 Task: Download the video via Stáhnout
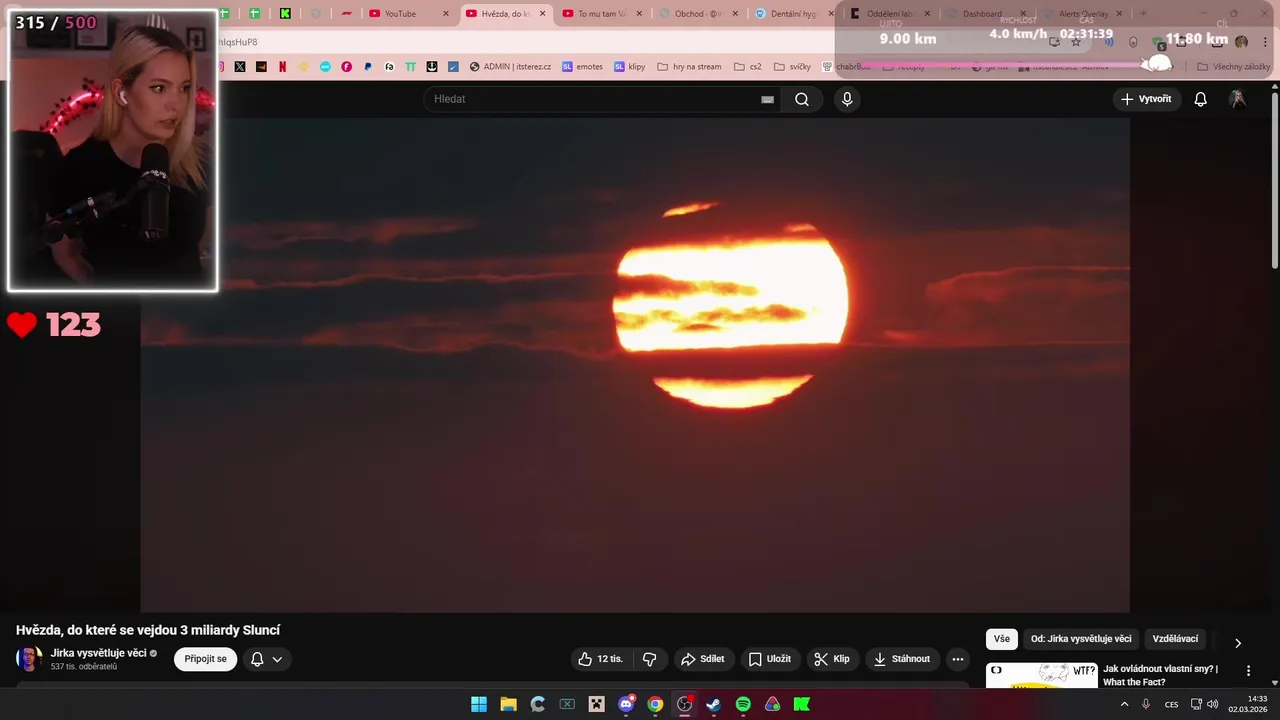(x=902, y=659)
